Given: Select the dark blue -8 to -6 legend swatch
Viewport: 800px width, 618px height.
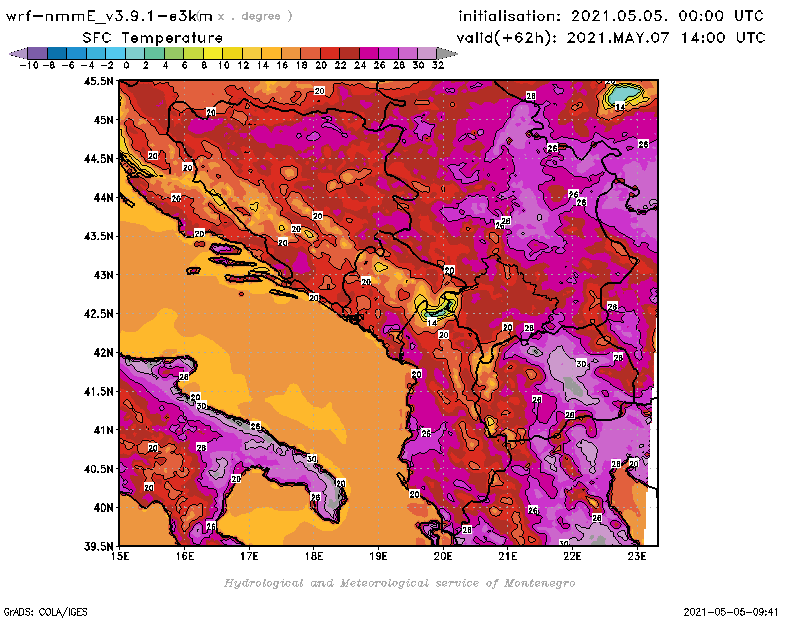Looking at the screenshot, I should coord(57,53).
